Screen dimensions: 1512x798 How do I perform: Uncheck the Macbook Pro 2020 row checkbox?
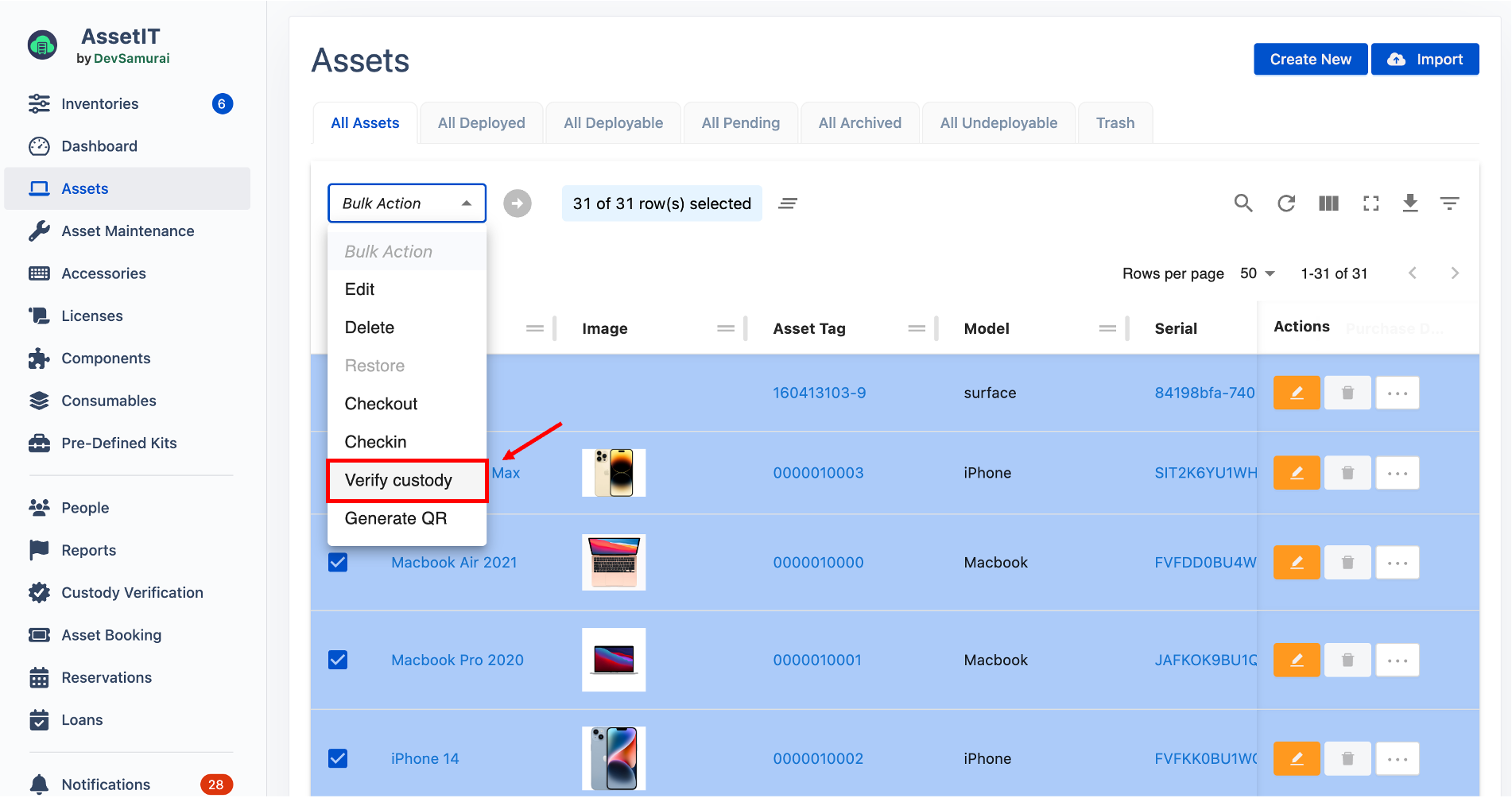[x=338, y=660]
